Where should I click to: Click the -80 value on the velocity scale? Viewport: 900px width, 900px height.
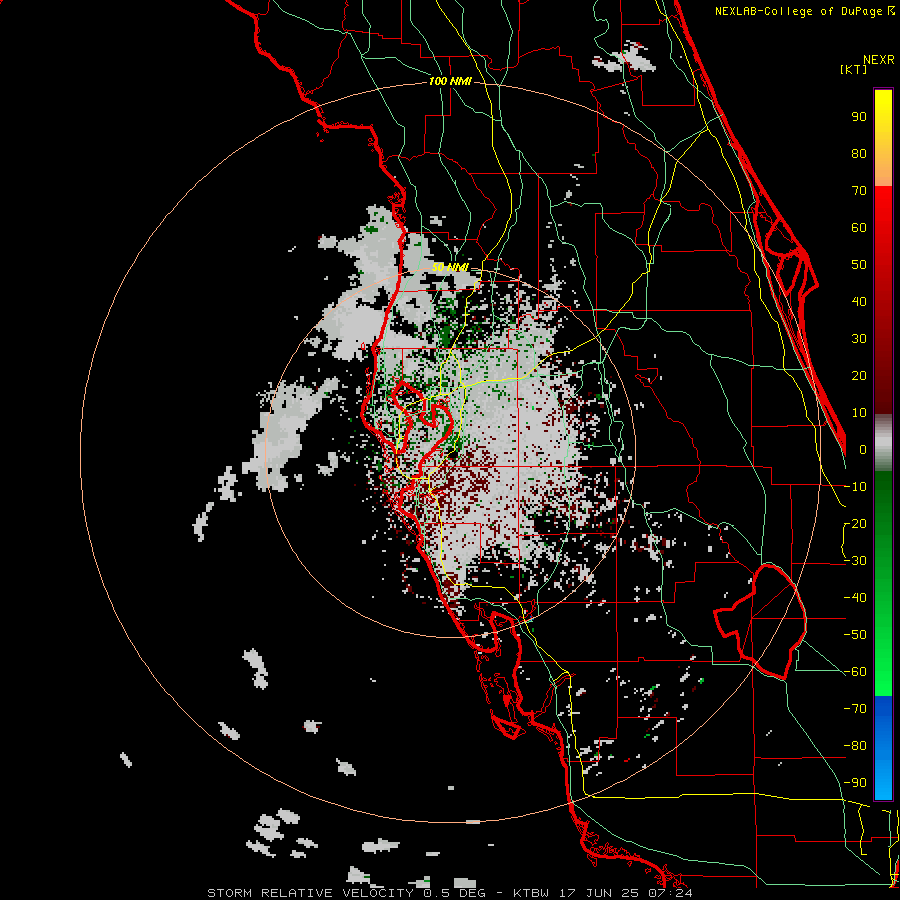855,746
